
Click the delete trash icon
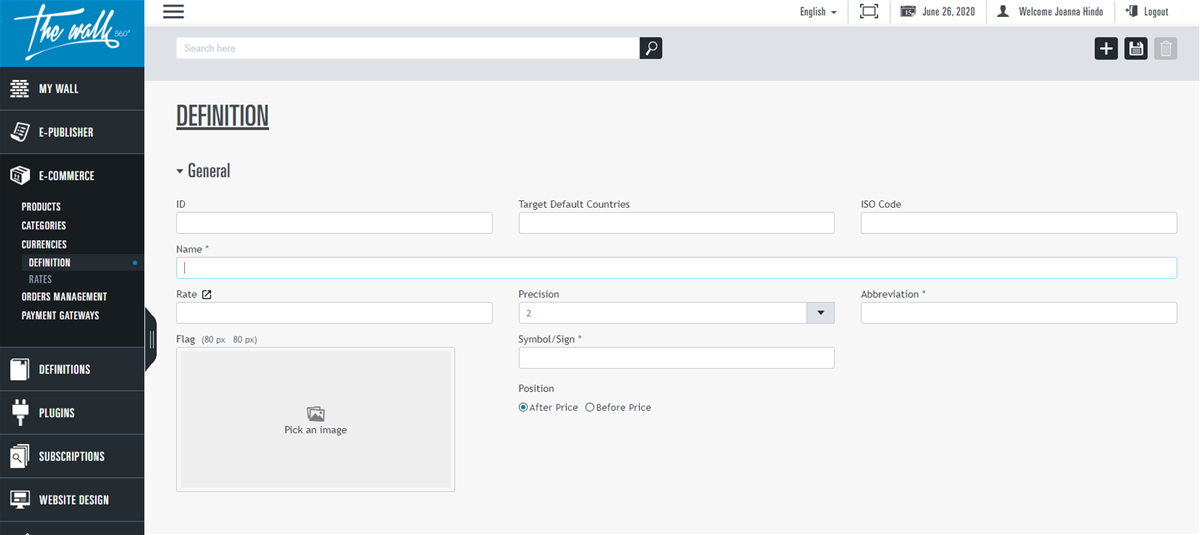1166,48
